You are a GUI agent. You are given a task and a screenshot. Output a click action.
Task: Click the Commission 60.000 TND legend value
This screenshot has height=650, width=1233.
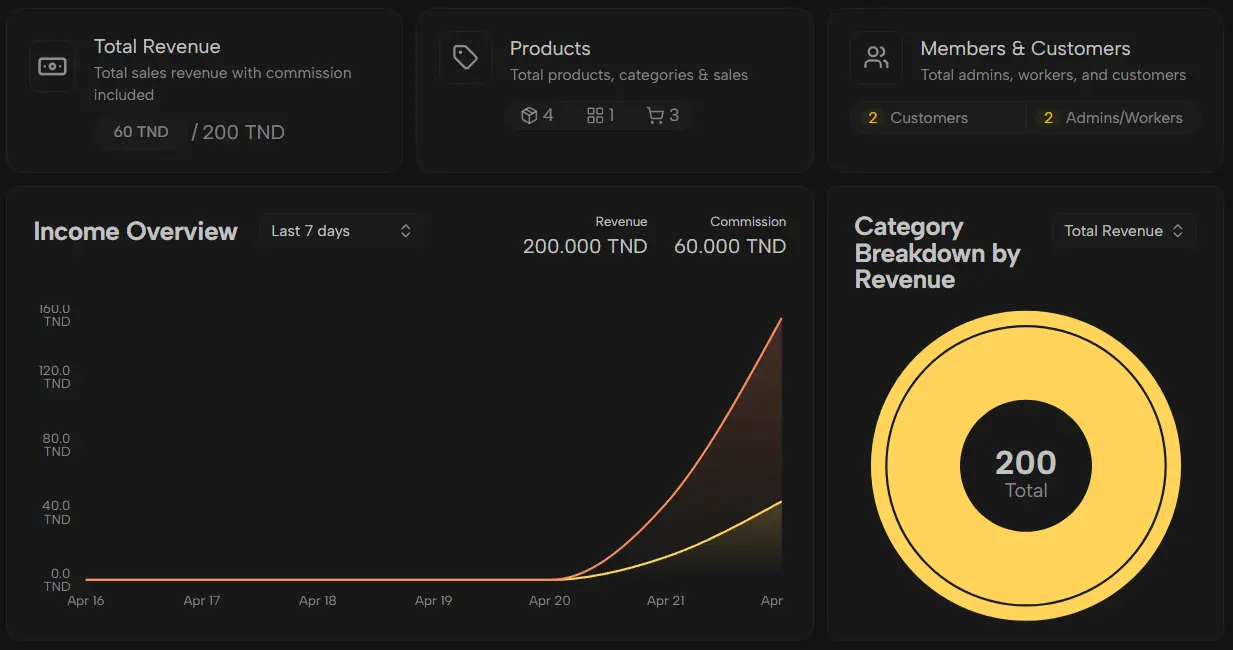[x=730, y=246]
